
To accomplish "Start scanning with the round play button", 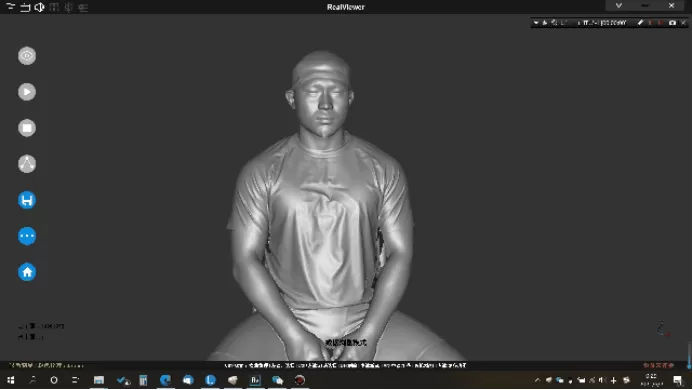I will (27, 92).
